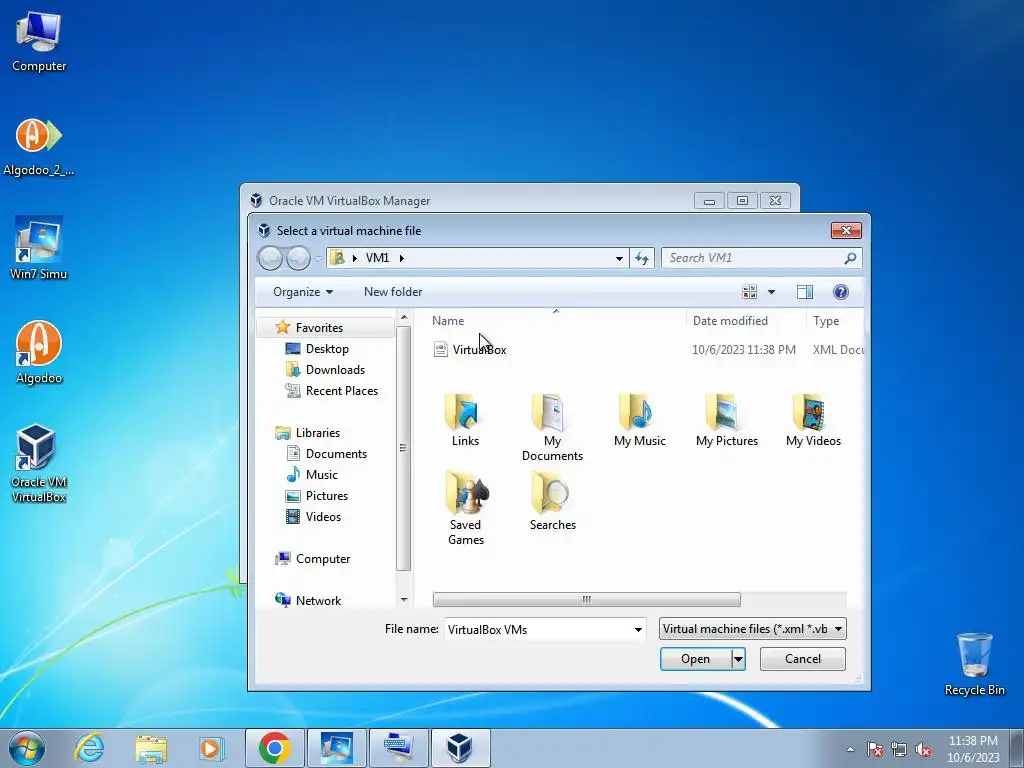
Task: Open the dialog help button
Action: point(840,292)
